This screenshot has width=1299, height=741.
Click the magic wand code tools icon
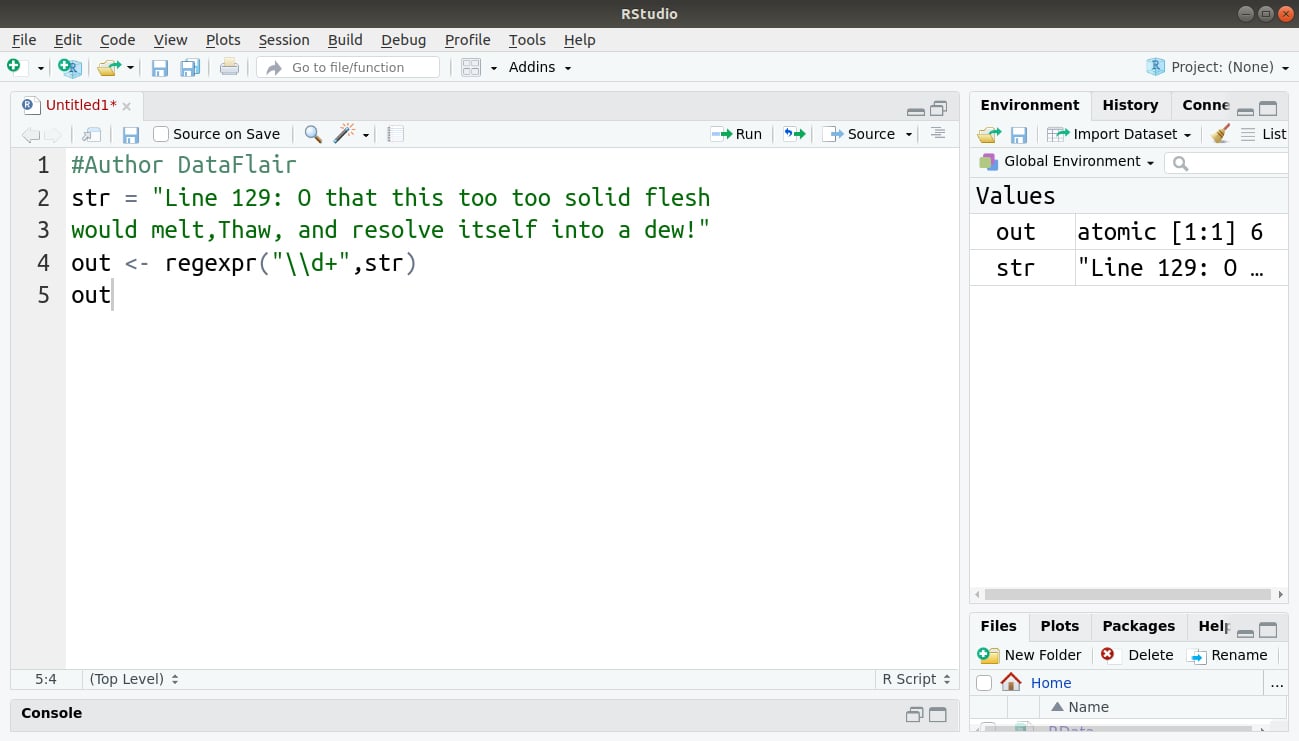[343, 133]
